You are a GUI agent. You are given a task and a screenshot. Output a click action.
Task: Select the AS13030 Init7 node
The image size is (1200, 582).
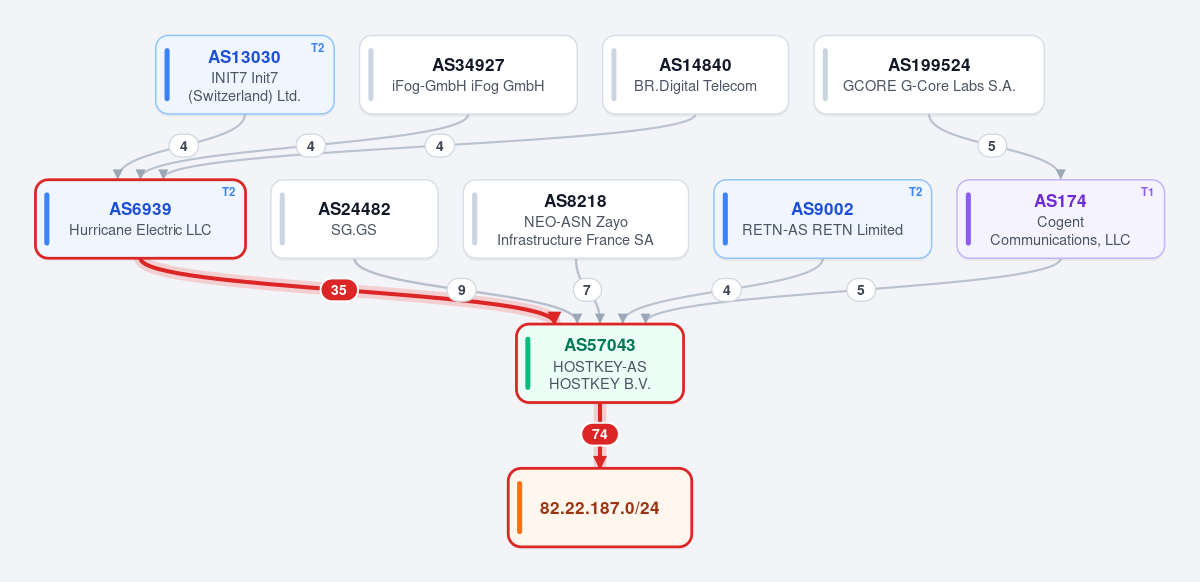(245, 75)
